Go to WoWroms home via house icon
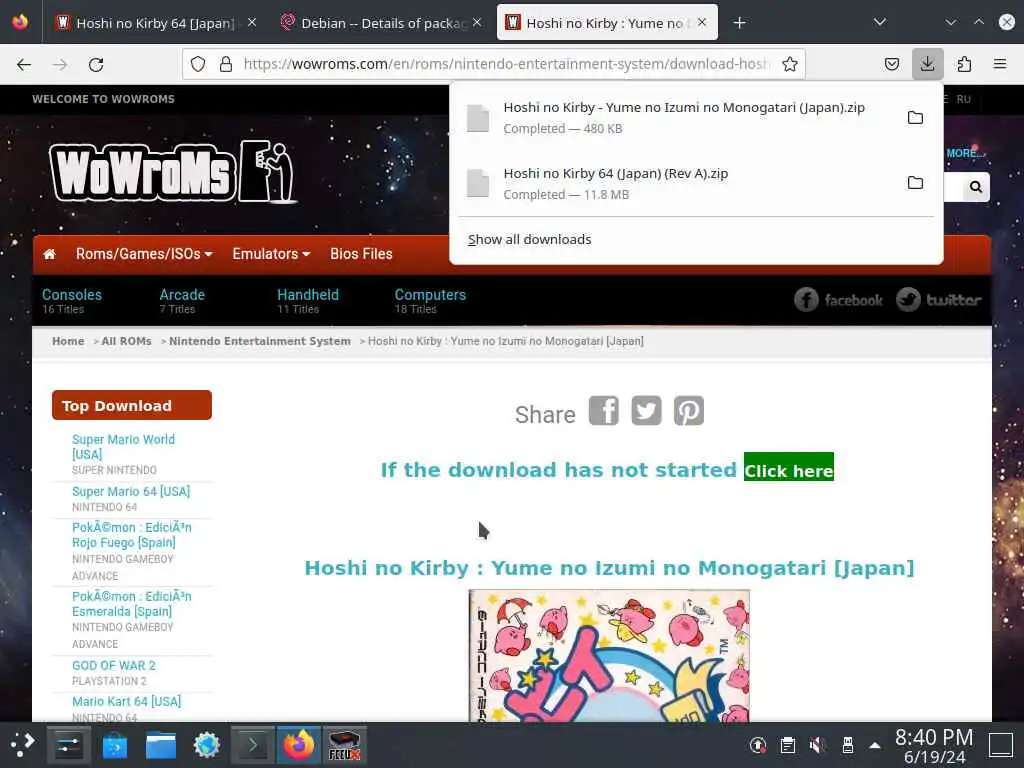The image size is (1024, 768). 50,254
